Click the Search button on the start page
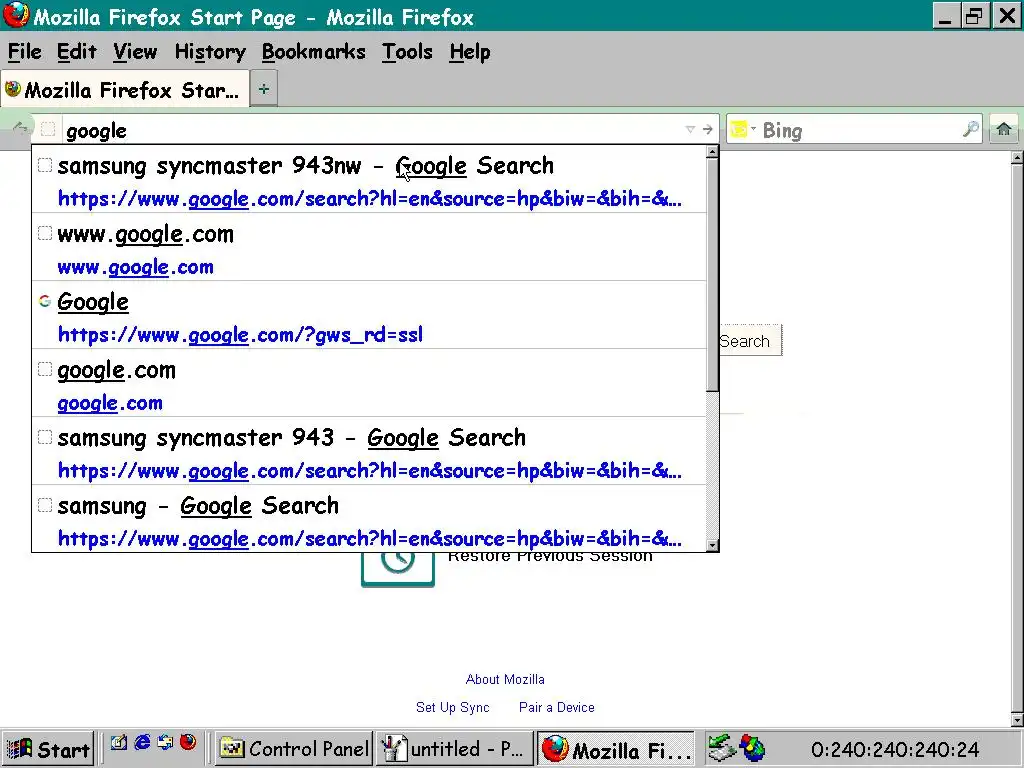Image resolution: width=1024 pixels, height=768 pixels. coord(750,340)
